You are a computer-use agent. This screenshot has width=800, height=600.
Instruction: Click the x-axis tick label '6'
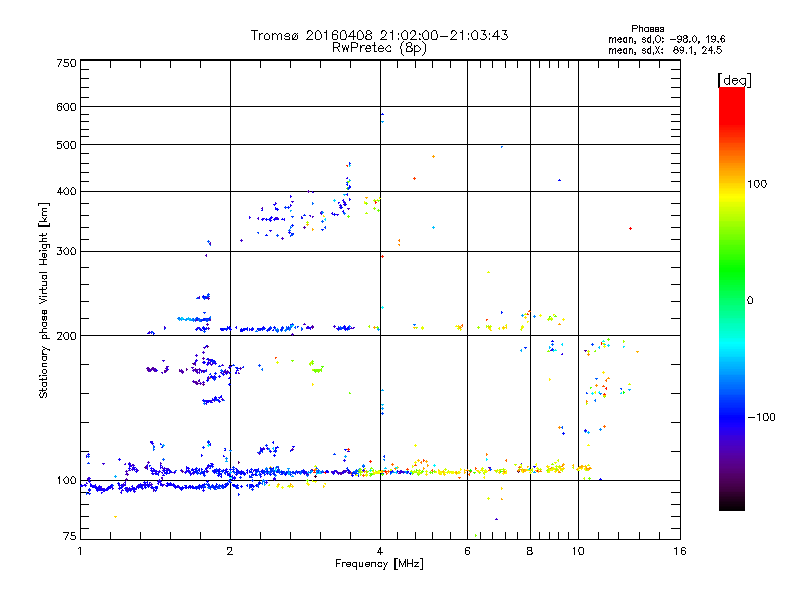click(467, 551)
